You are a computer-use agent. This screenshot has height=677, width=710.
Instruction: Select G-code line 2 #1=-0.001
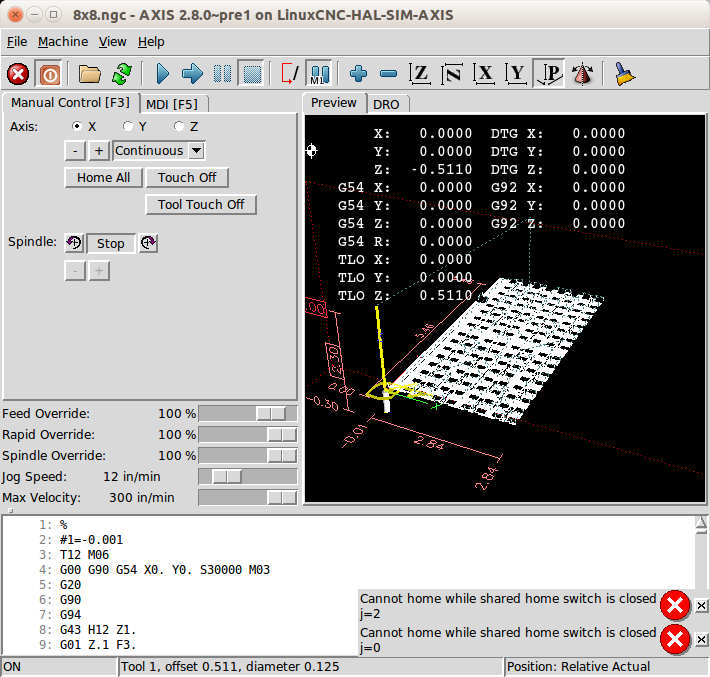coord(91,540)
